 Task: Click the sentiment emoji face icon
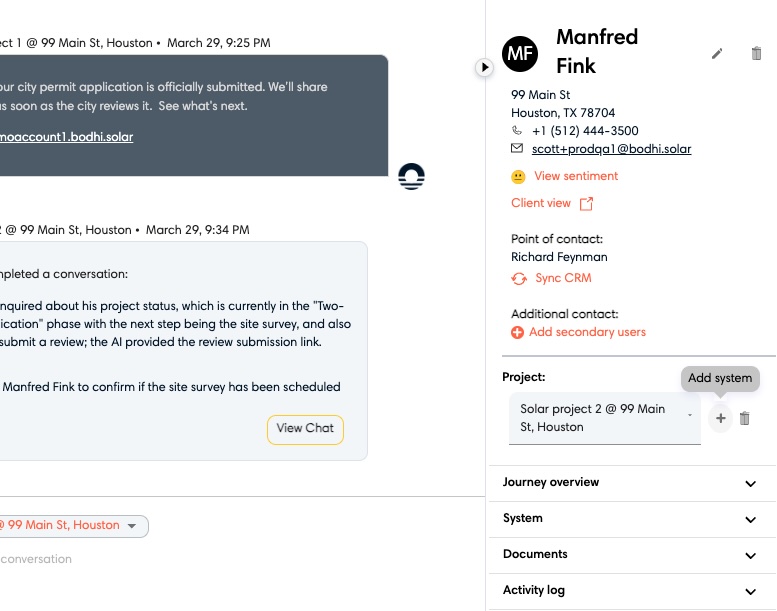pos(518,177)
